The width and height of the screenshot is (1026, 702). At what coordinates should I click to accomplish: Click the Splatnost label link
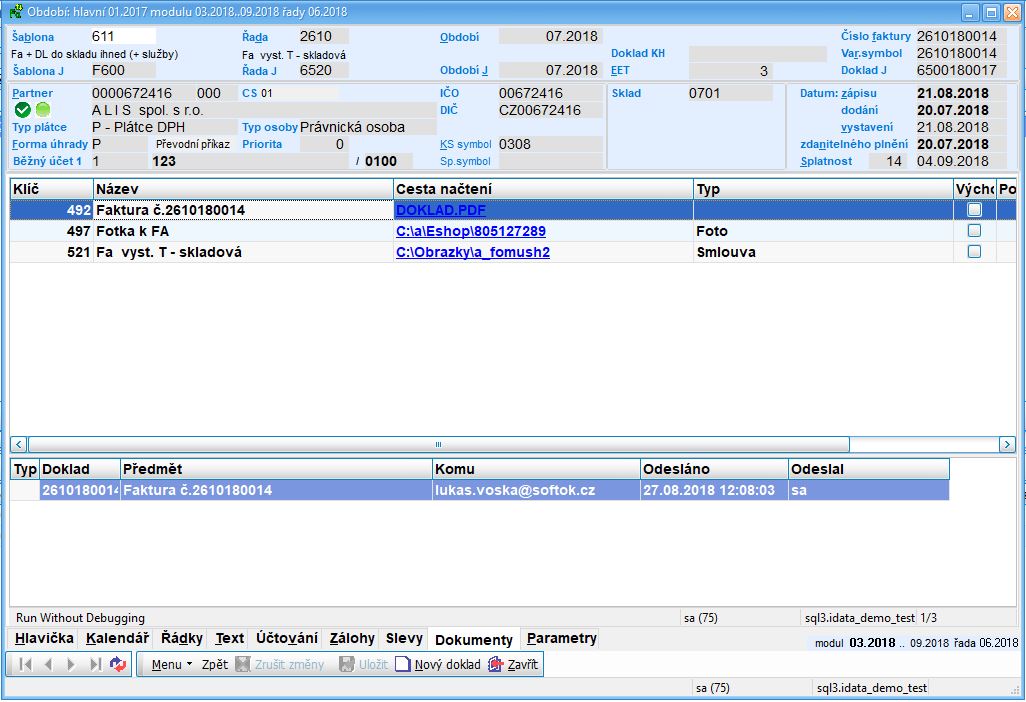[826, 161]
